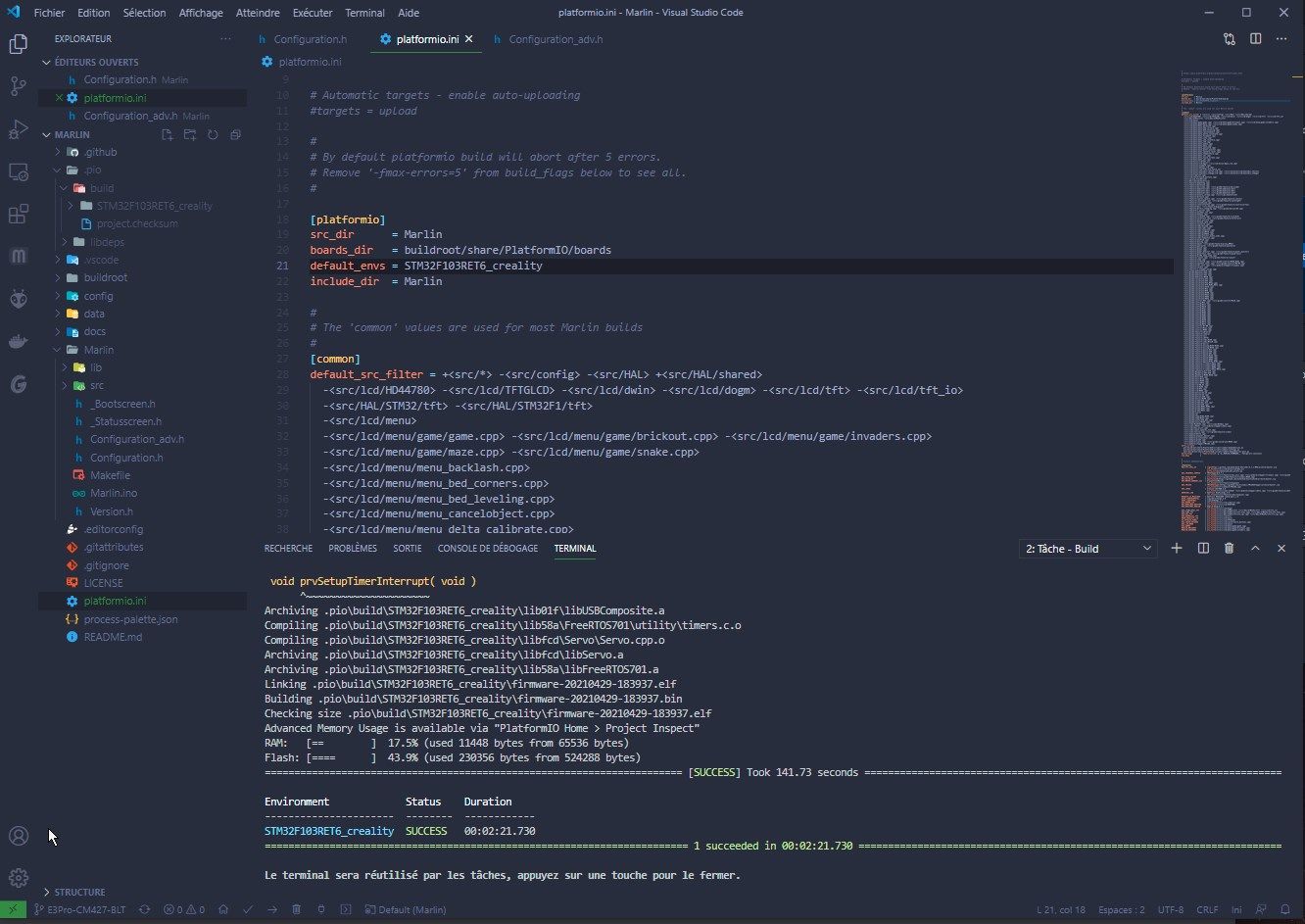Split the editor to the right
1305x924 pixels.
pos(1256,39)
